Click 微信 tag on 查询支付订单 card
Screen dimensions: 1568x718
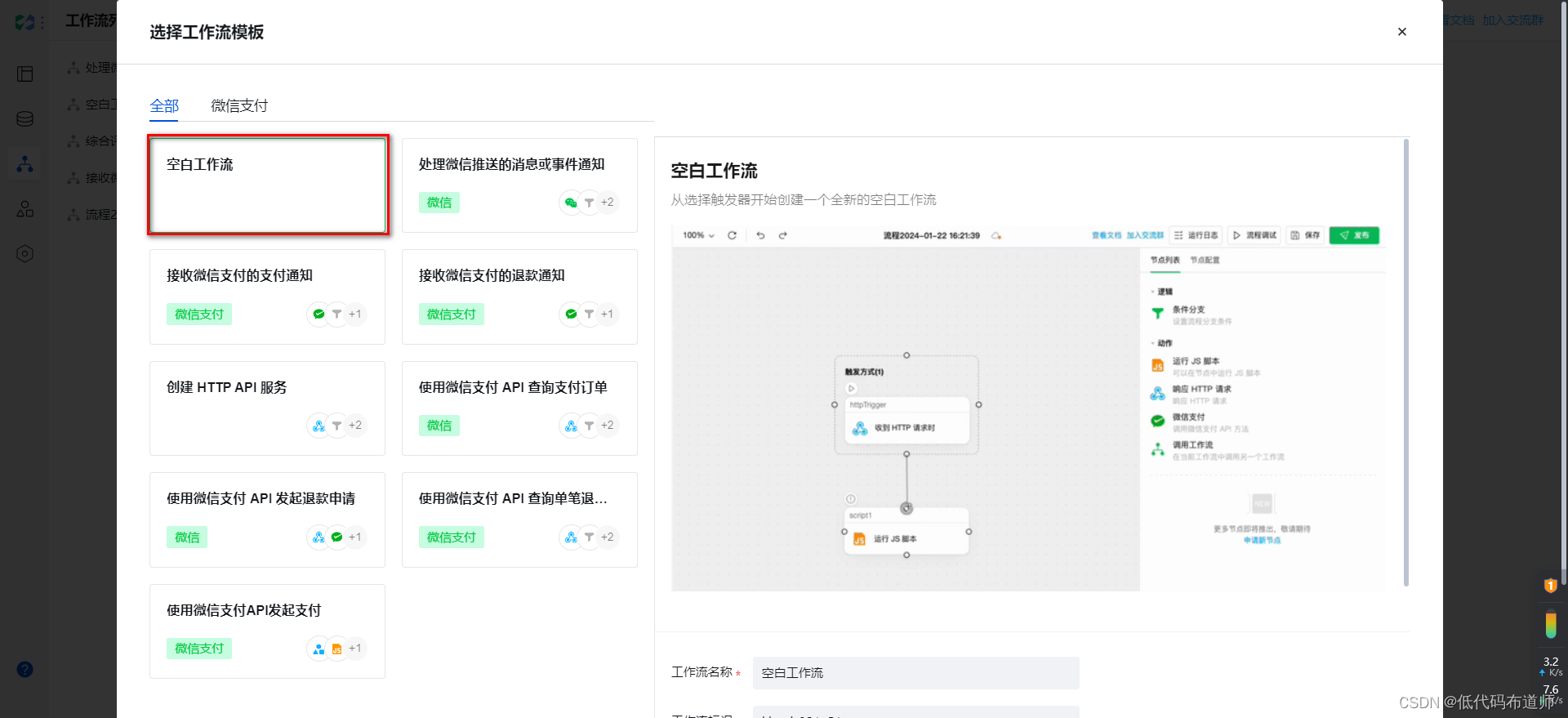(439, 426)
